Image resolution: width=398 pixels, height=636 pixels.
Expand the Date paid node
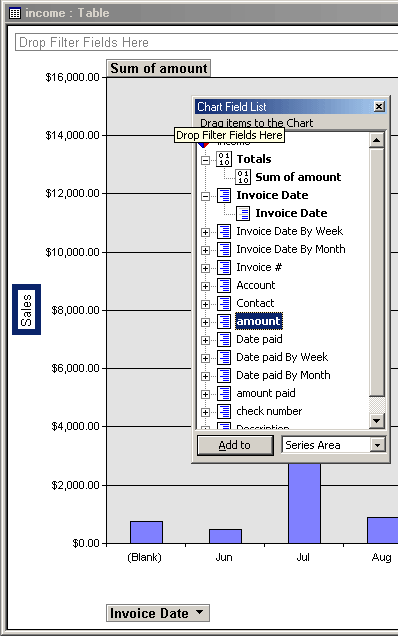click(205, 341)
